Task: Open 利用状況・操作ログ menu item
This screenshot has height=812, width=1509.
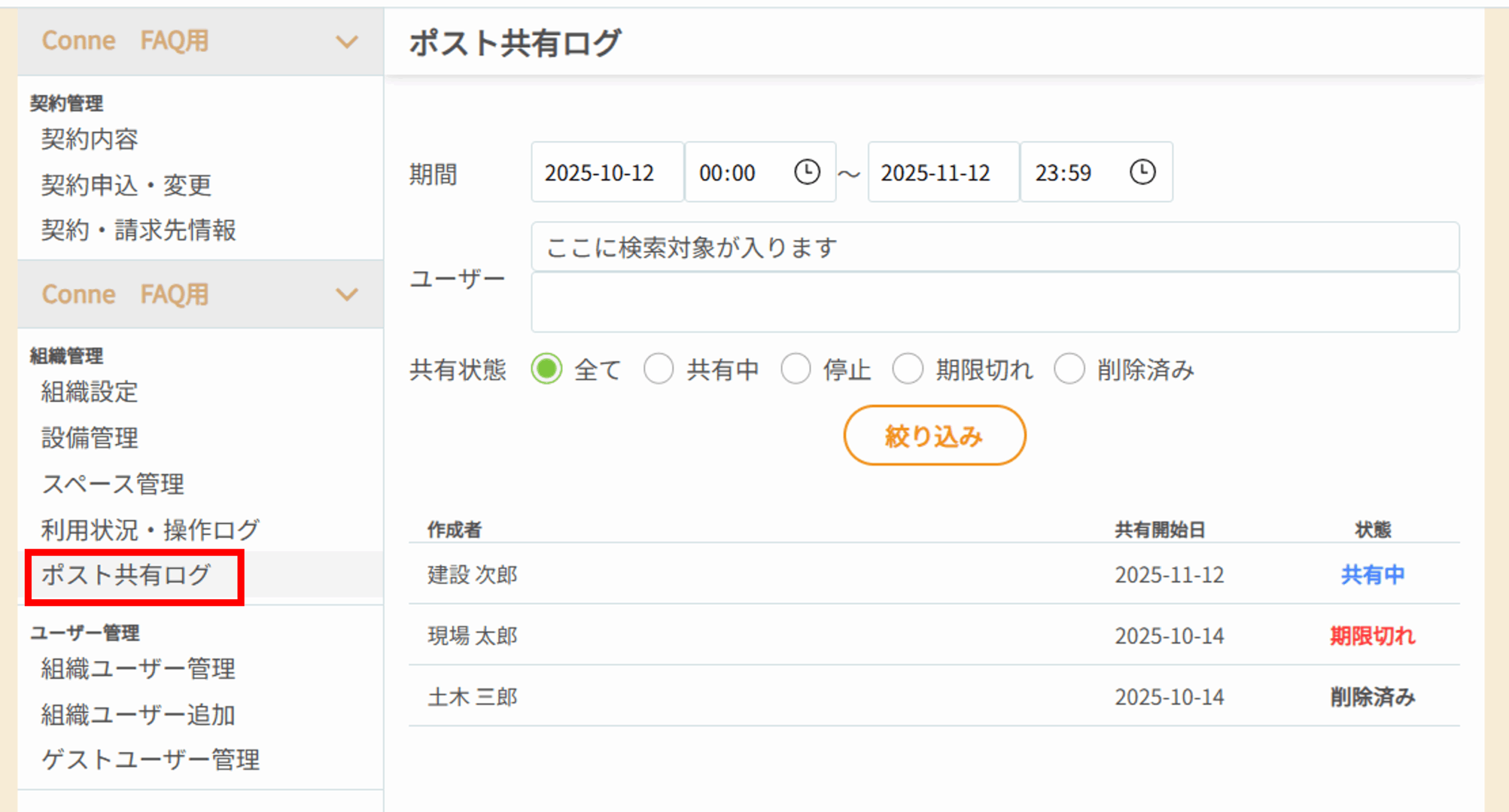Action: (x=150, y=530)
